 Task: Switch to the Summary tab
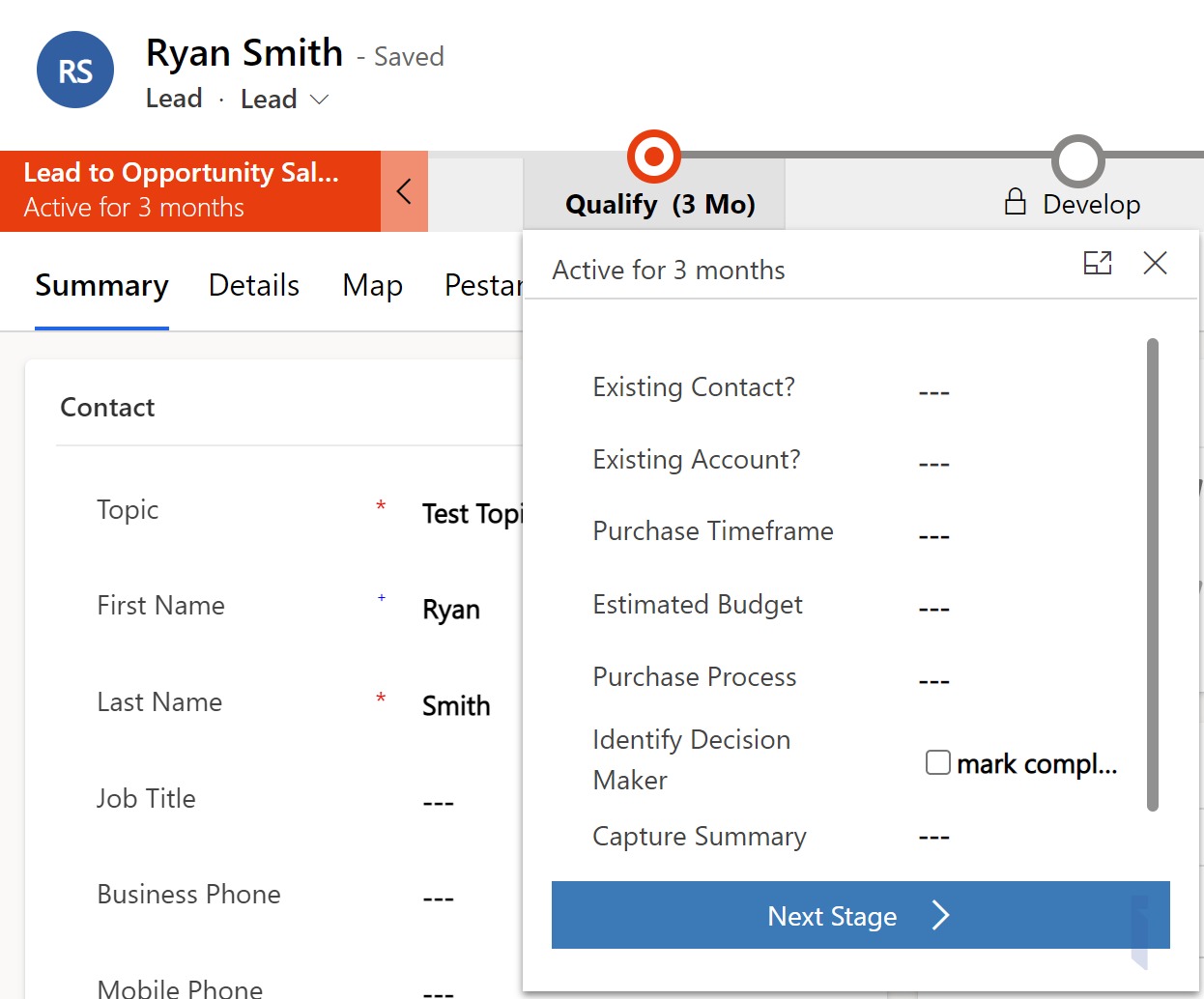coord(101,286)
